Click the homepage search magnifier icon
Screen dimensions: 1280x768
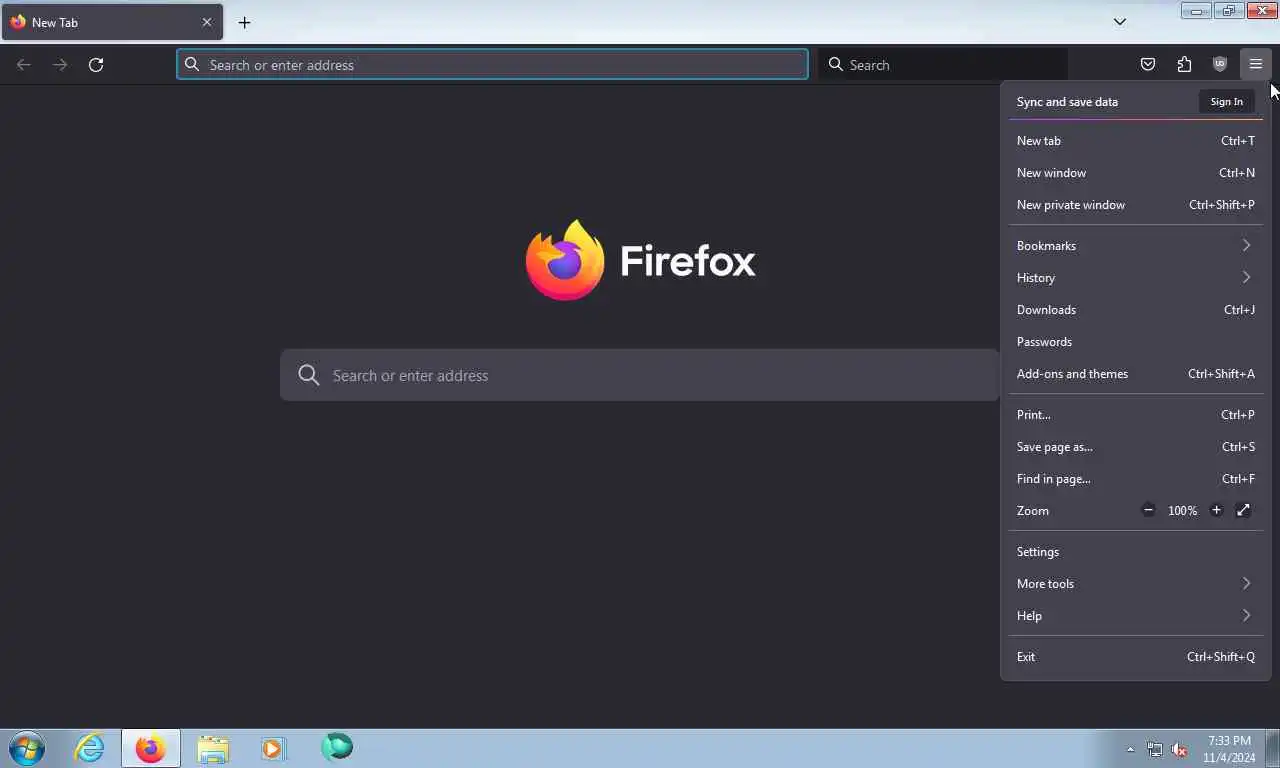(x=309, y=375)
